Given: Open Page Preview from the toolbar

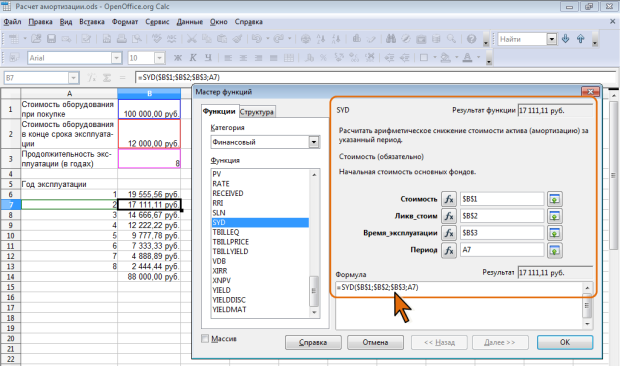Looking at the screenshot, I should point(137,39).
